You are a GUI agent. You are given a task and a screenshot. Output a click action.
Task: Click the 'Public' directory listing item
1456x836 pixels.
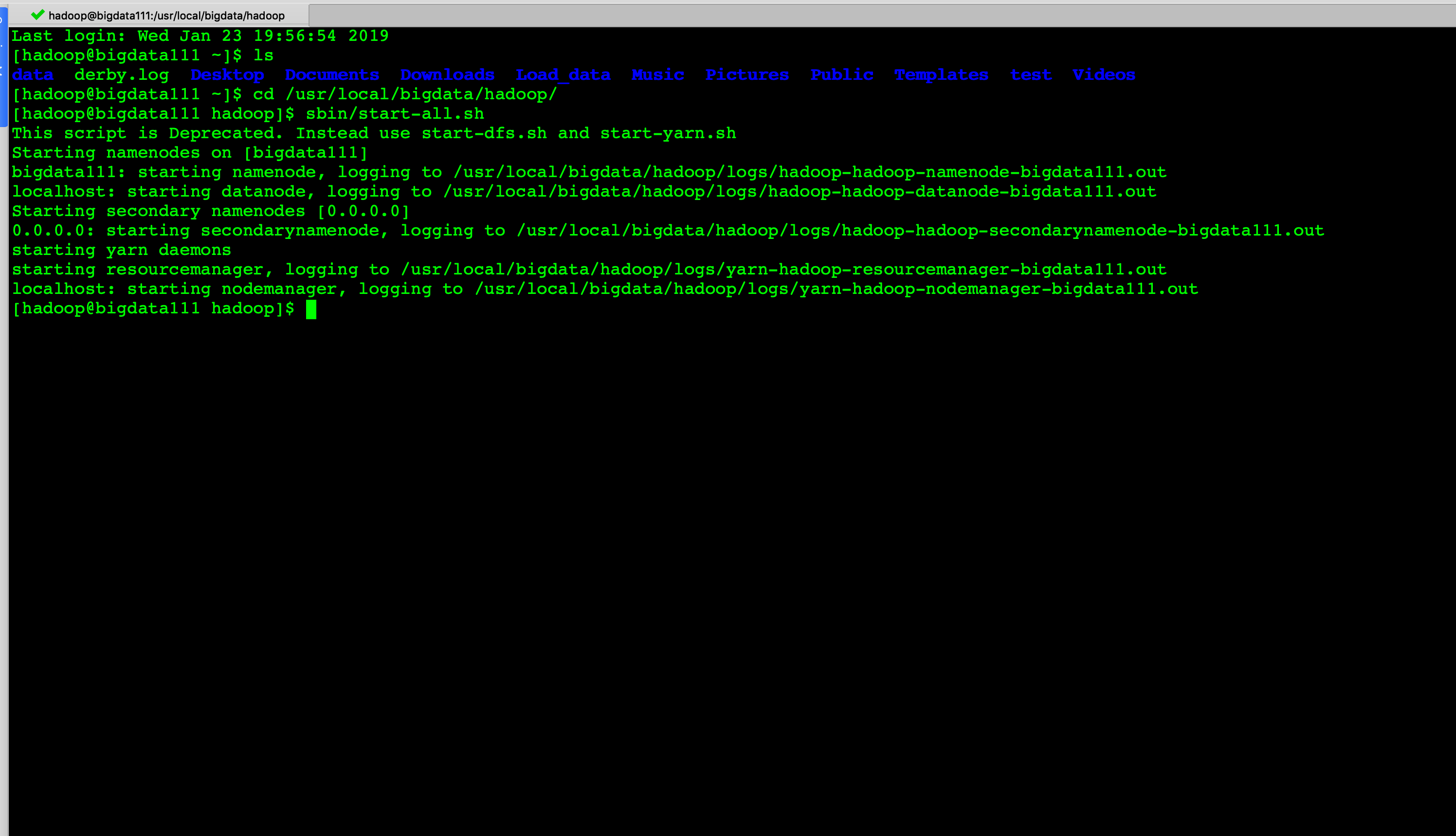point(841,74)
